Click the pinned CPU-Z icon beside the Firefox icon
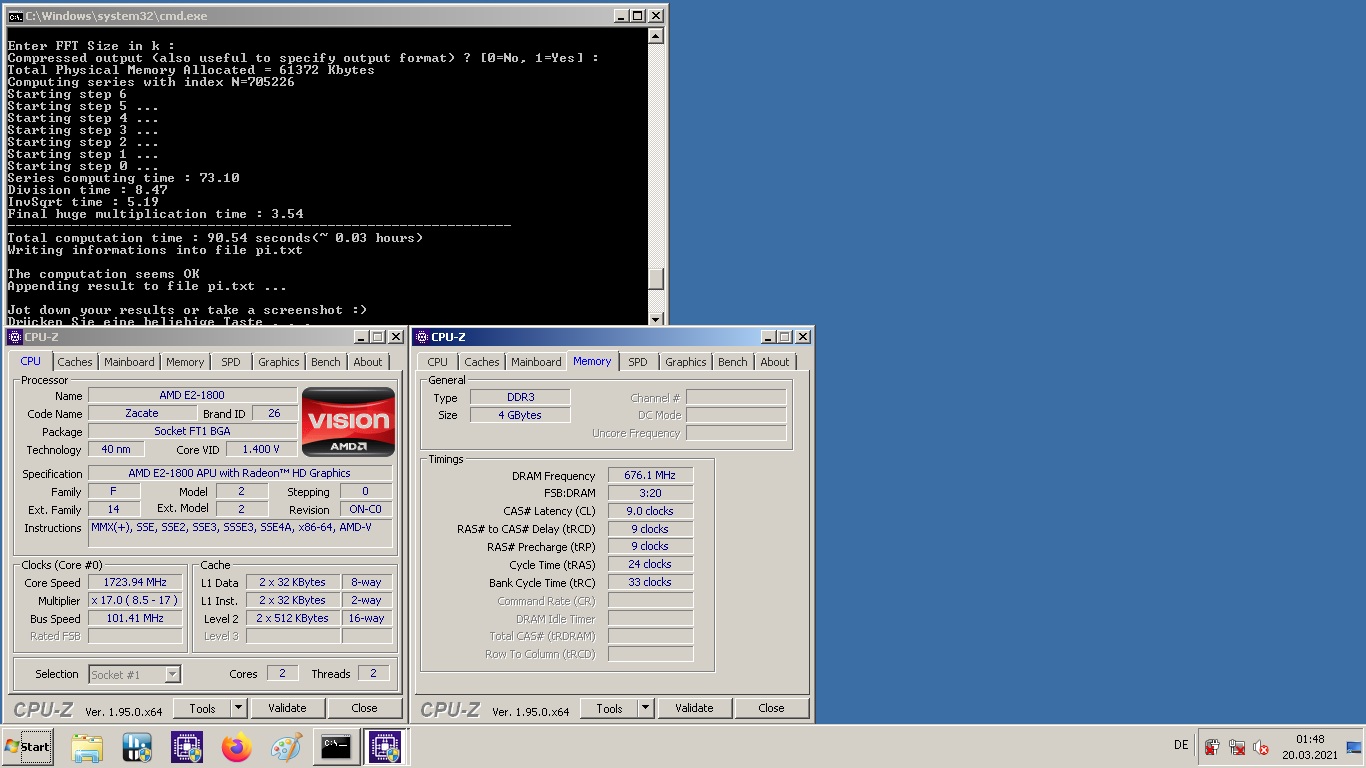Image resolution: width=1366 pixels, height=768 pixels. (187, 747)
